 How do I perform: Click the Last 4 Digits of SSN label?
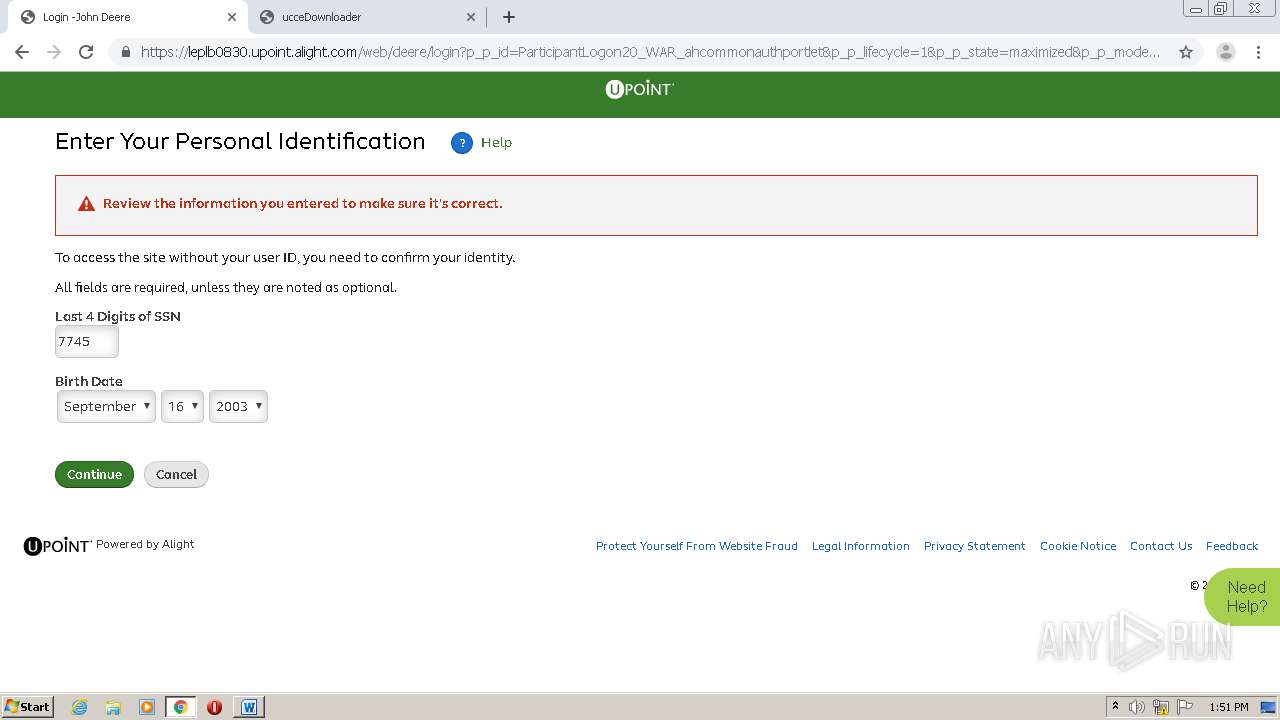(x=118, y=316)
